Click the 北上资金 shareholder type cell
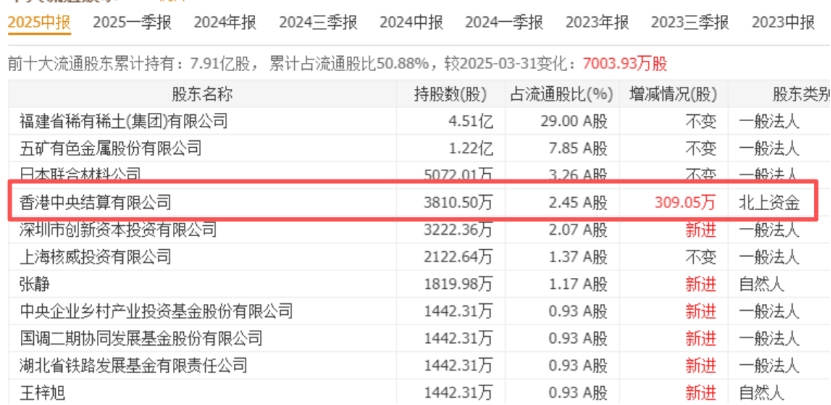Screen dimensions: 831x405 pos(769,202)
